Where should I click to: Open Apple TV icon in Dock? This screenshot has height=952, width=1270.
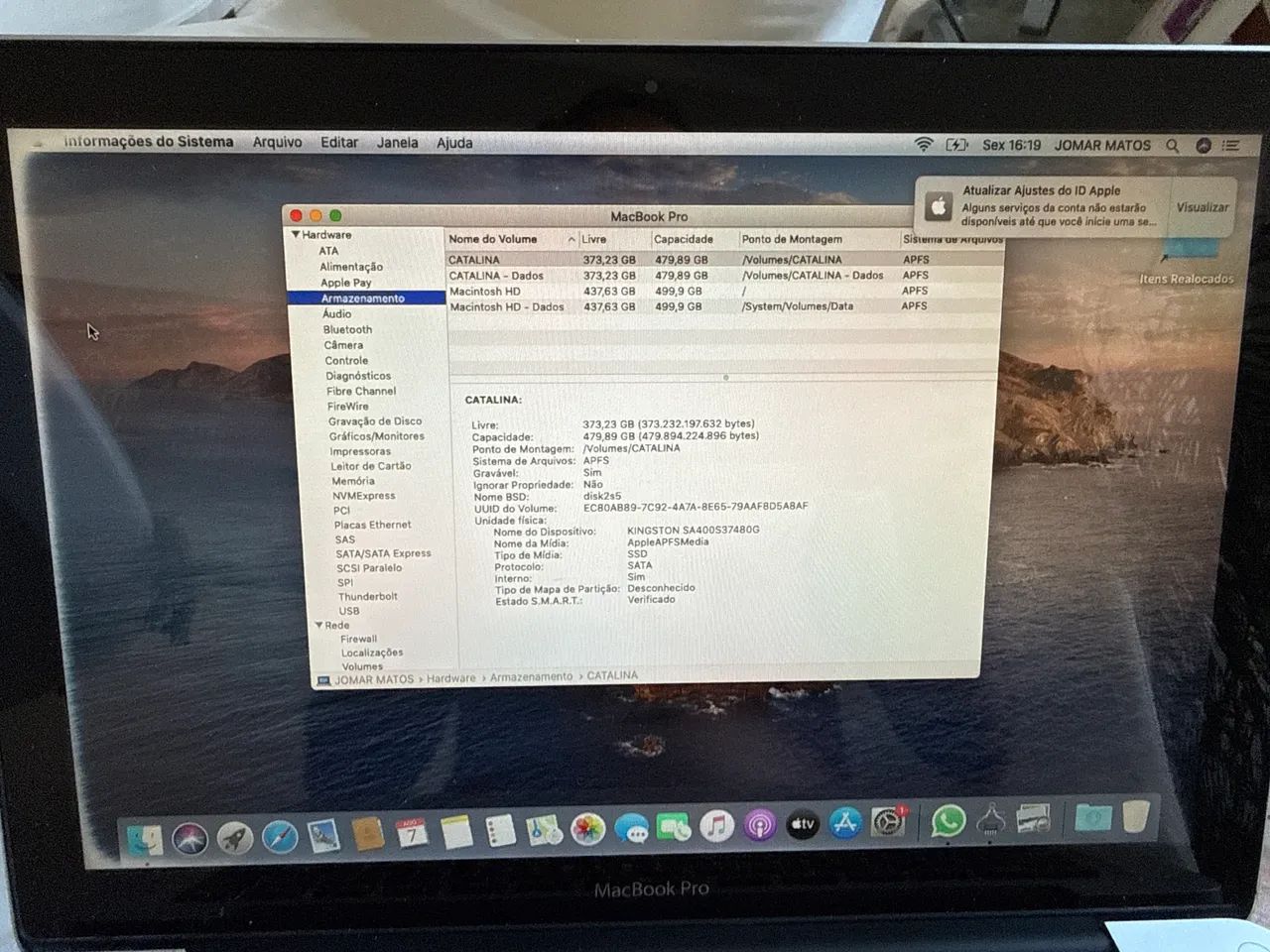coord(803,824)
